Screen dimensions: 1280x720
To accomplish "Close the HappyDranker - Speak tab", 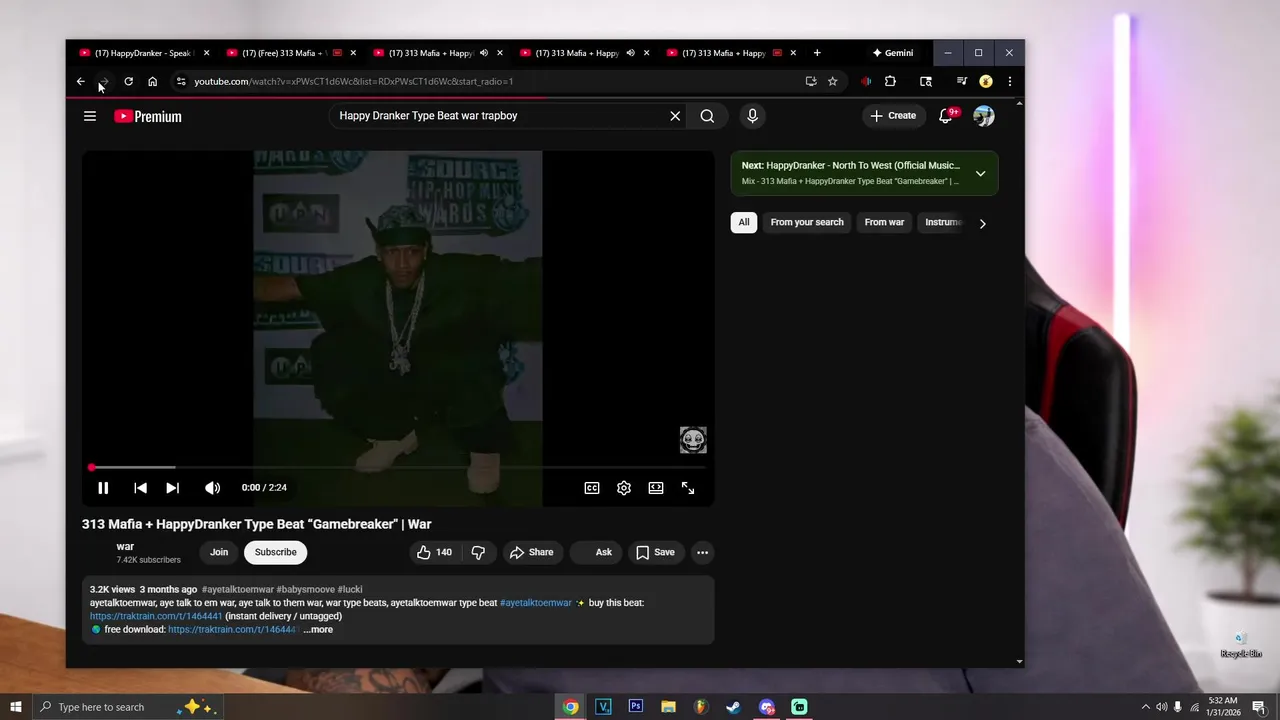I will 207,53.
